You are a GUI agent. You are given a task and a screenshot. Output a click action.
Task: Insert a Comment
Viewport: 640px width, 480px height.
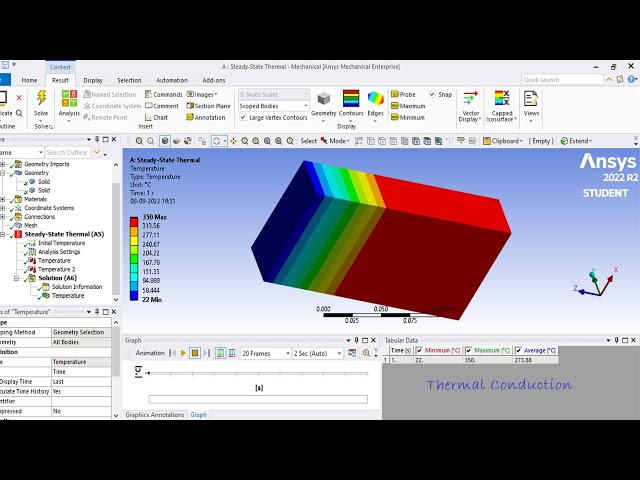[x=162, y=106]
